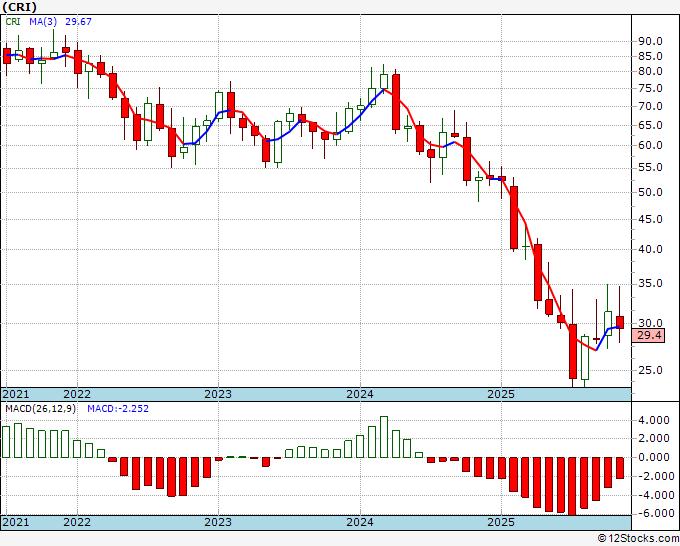Click the 60.0 price axis label
The width and height of the screenshot is (680, 546).
[x=650, y=145]
